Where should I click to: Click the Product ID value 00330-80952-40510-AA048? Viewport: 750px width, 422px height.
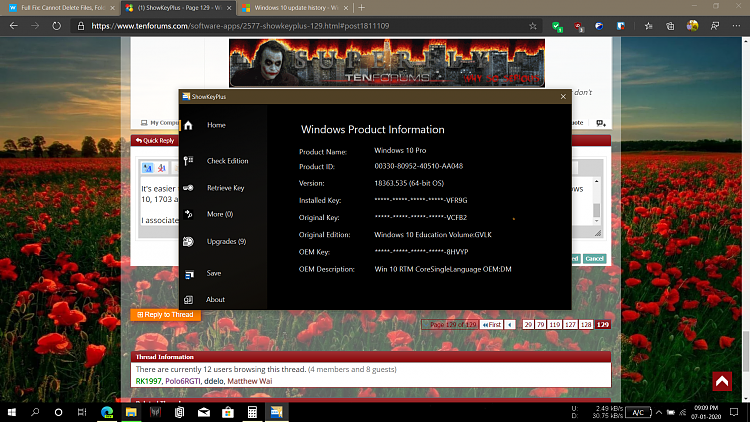tap(419, 166)
